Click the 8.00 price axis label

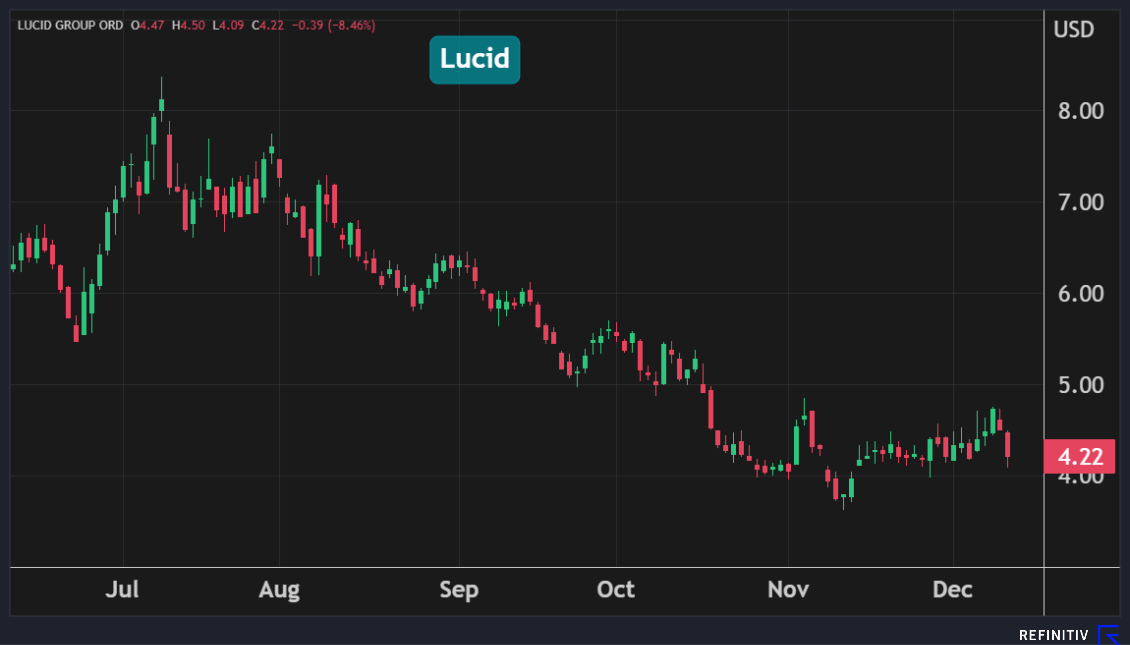(1079, 110)
